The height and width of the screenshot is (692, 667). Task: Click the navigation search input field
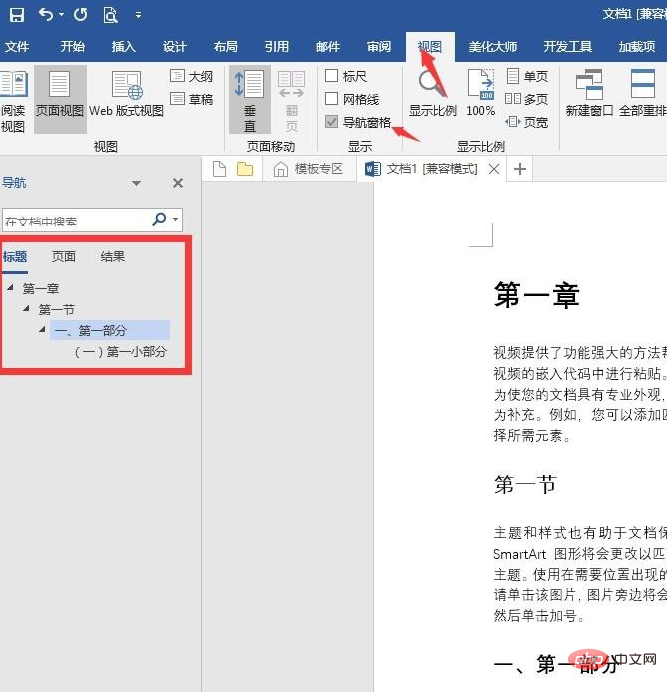click(75, 220)
